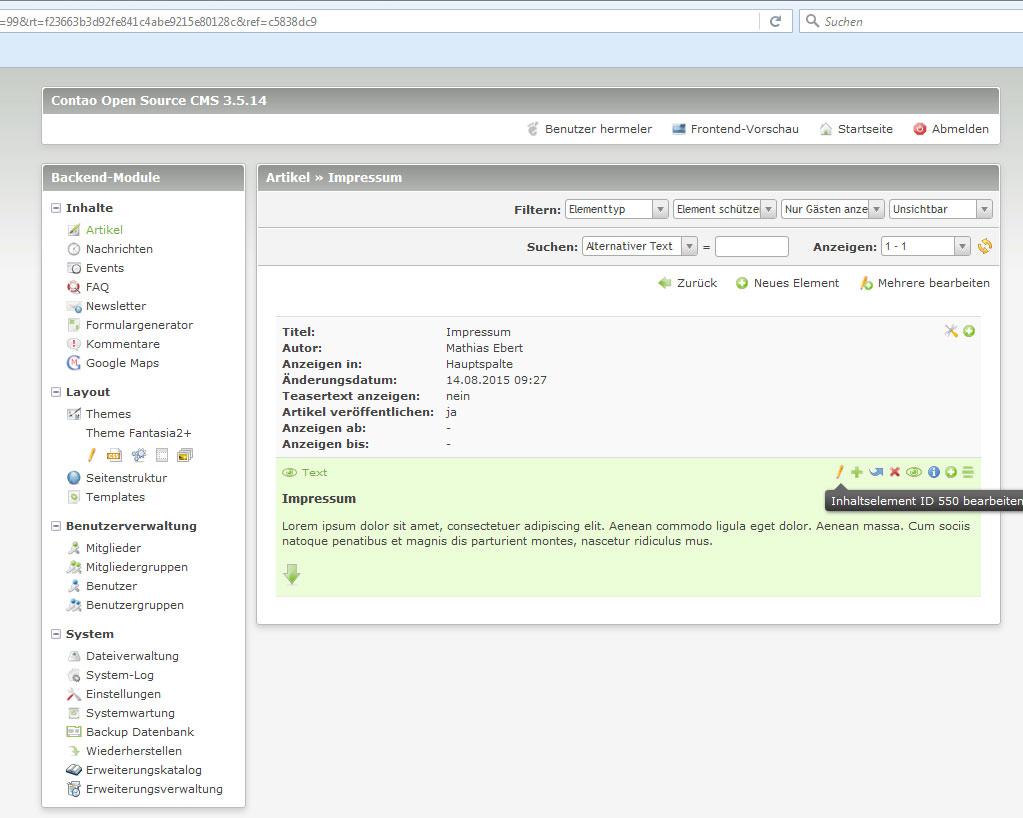Screen dimensions: 1023x818
Task: Click the red X delete icon
Action: click(895, 472)
